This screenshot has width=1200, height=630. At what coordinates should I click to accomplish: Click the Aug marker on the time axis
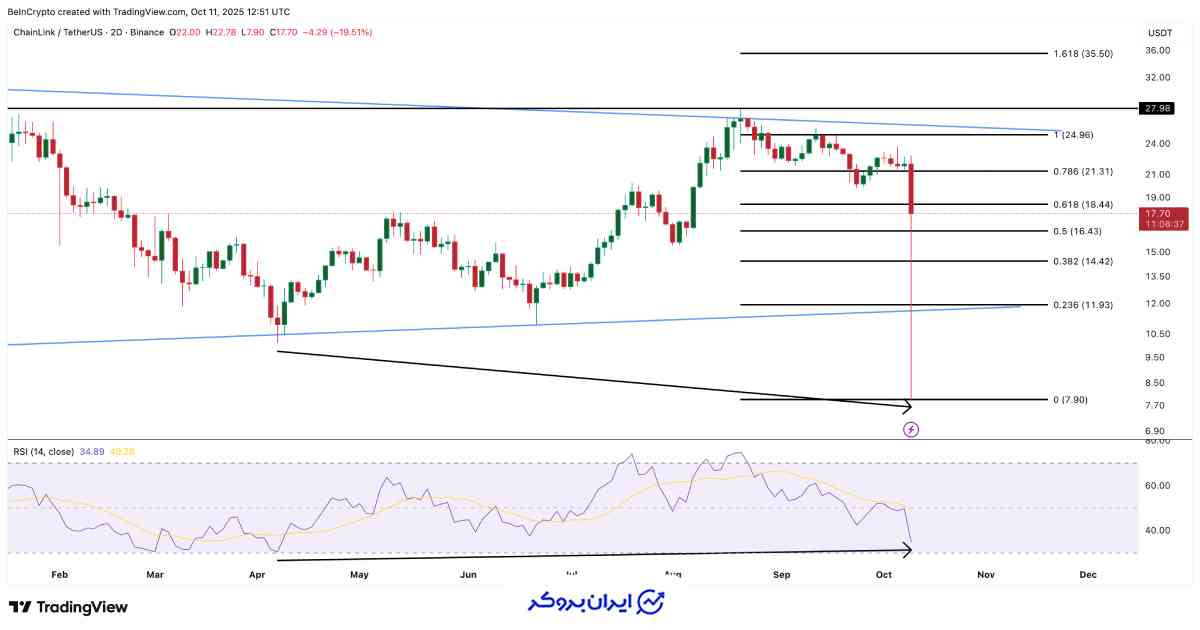click(x=673, y=575)
